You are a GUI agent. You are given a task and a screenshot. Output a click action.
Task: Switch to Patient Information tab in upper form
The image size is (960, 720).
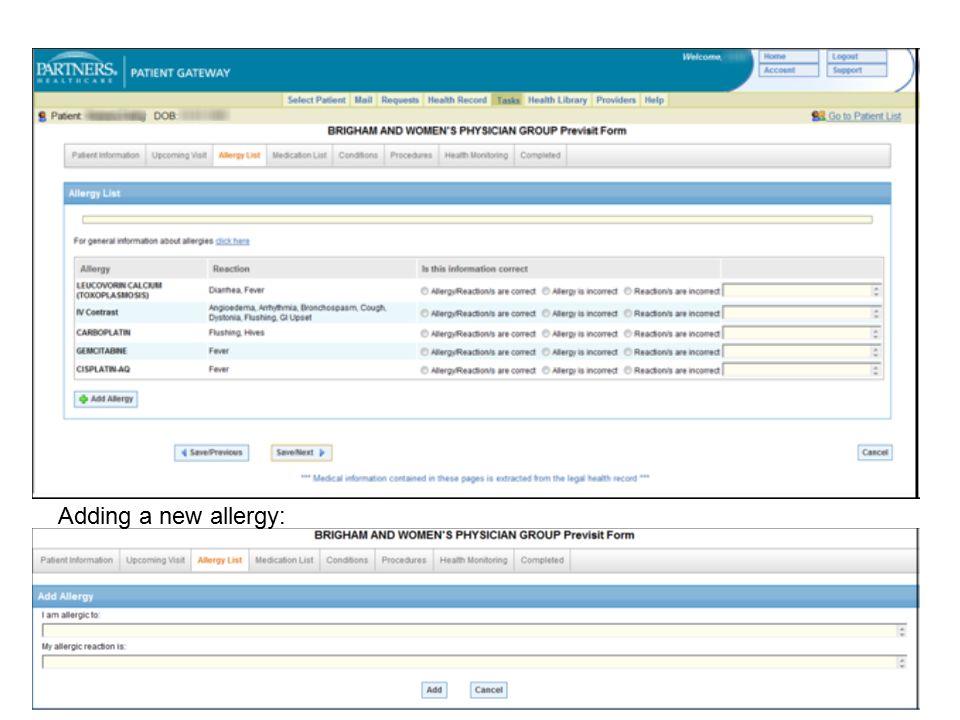pos(105,156)
